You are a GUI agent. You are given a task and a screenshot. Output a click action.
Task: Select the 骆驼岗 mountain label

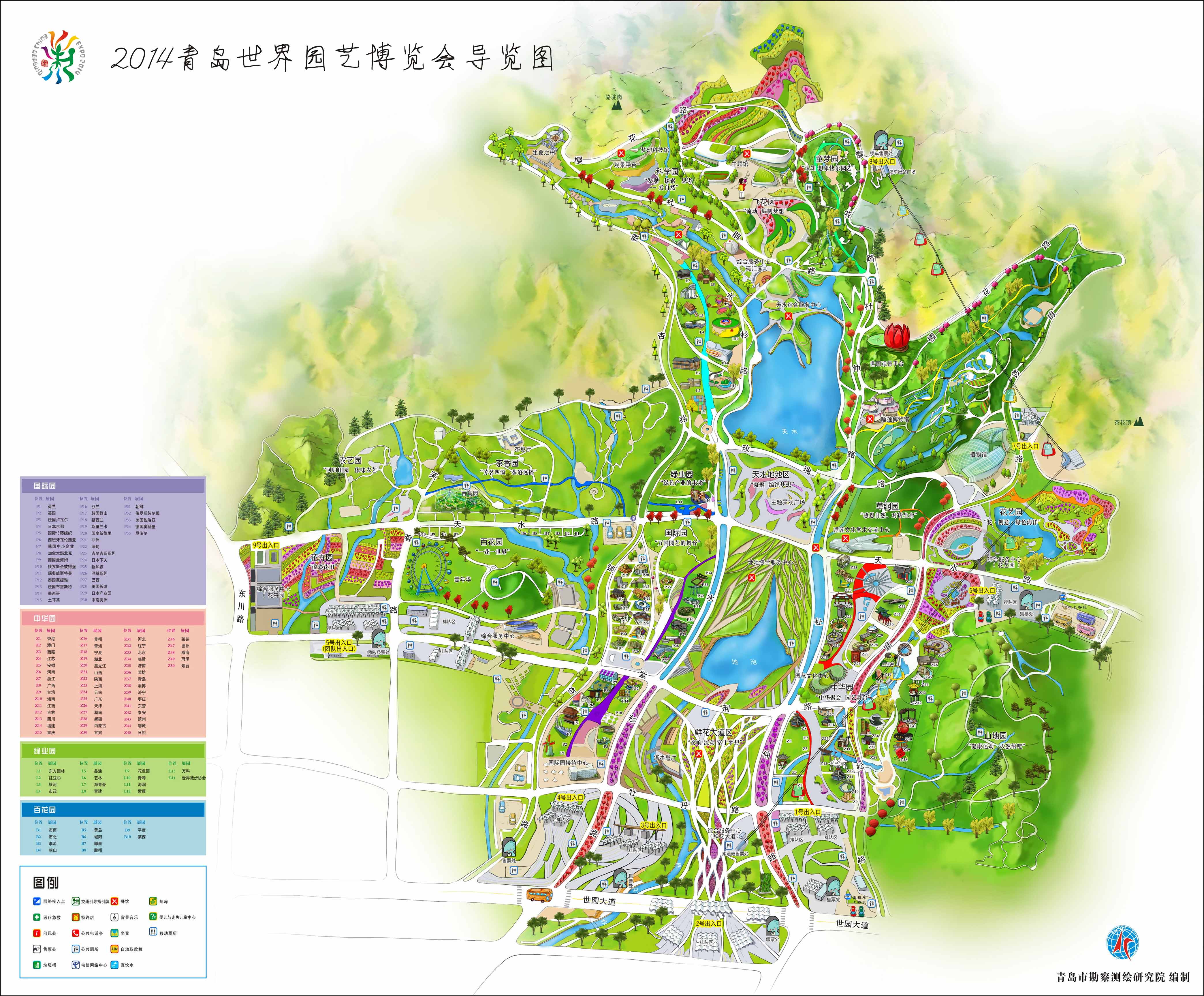coord(613,97)
